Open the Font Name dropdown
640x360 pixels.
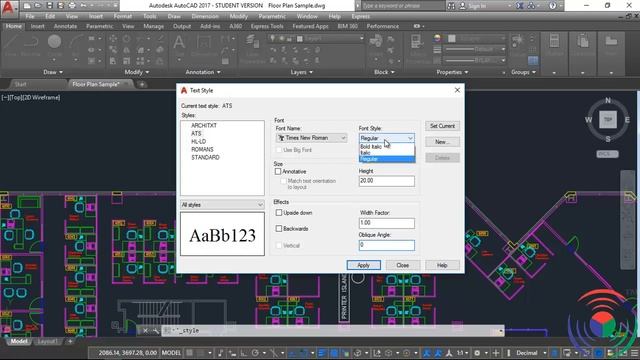311,138
